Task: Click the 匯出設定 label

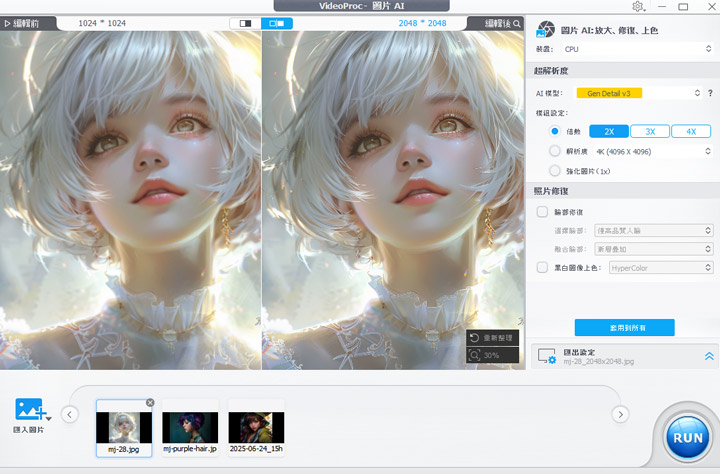Action: pyautogui.click(x=579, y=352)
